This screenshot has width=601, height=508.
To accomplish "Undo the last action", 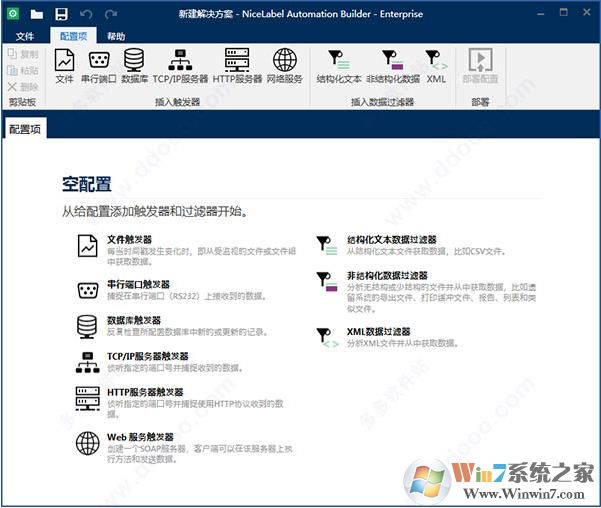I will click(x=86, y=14).
